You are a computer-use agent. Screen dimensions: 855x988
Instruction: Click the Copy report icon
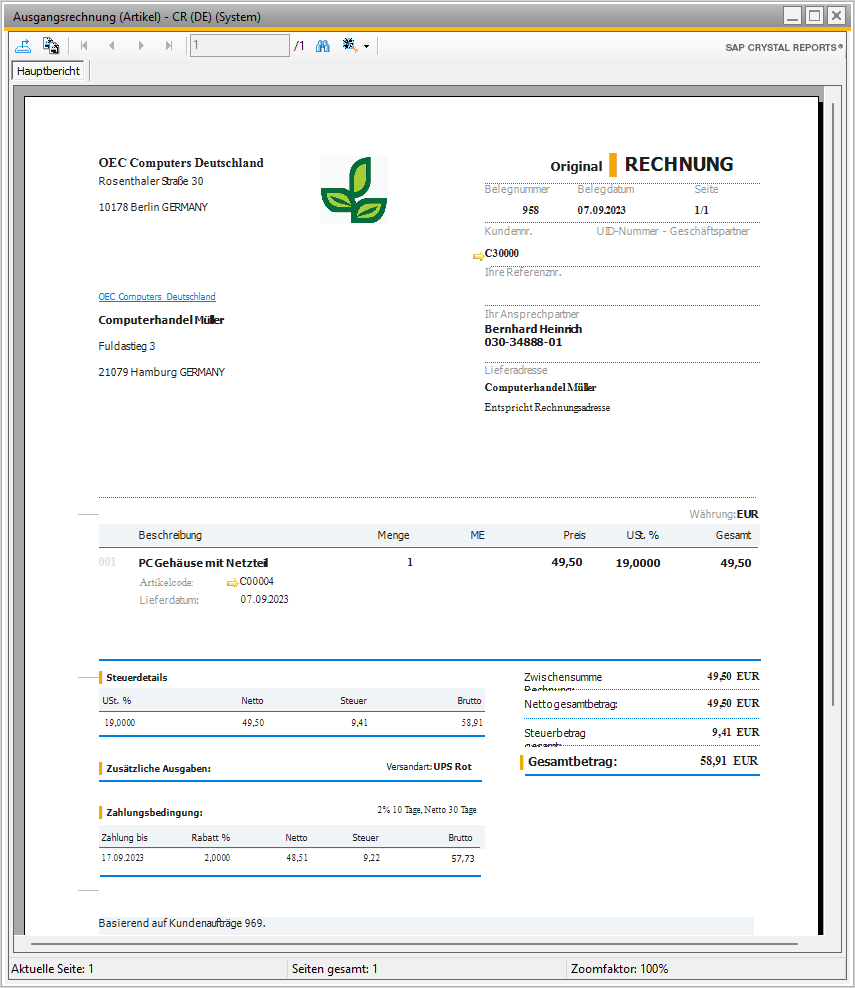tap(51, 46)
